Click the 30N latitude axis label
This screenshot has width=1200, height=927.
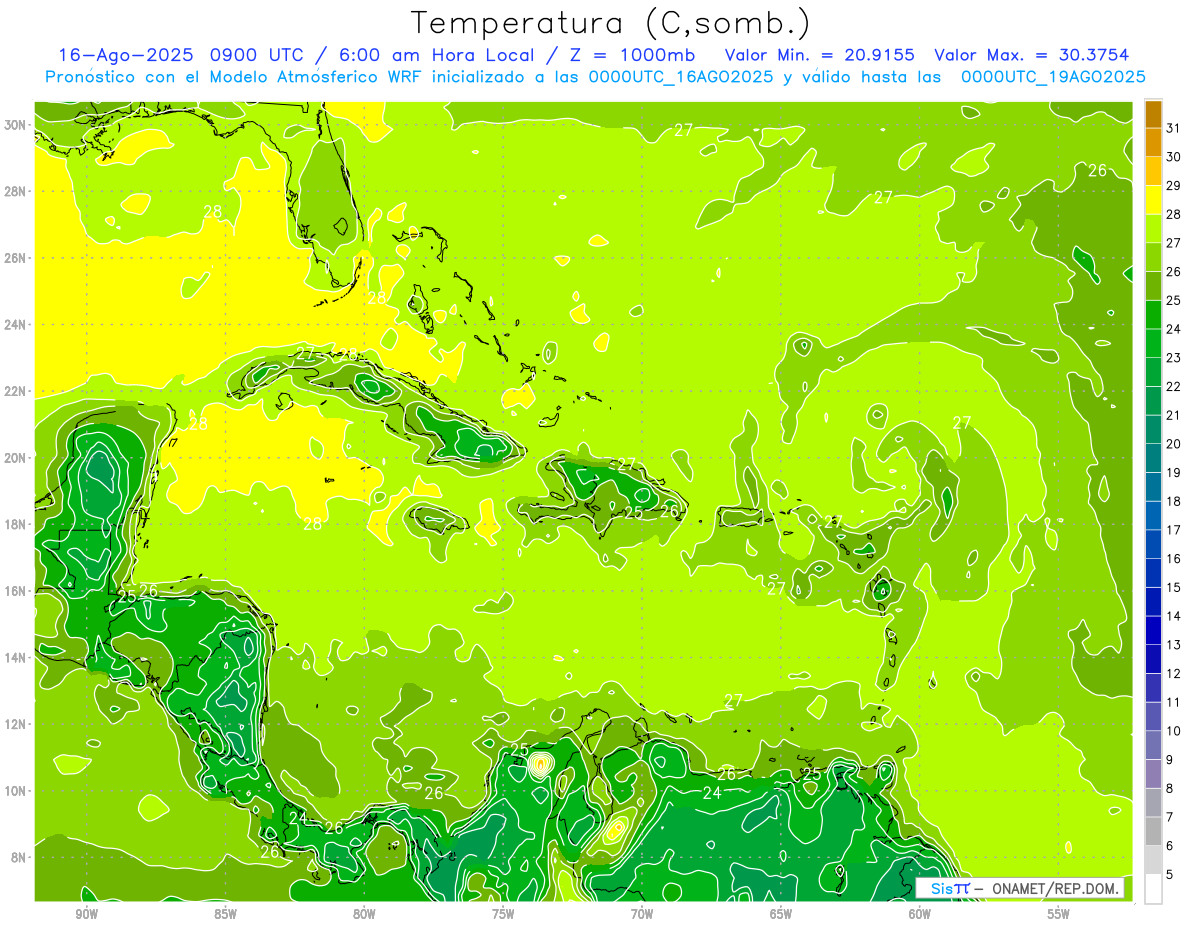click(x=17, y=125)
